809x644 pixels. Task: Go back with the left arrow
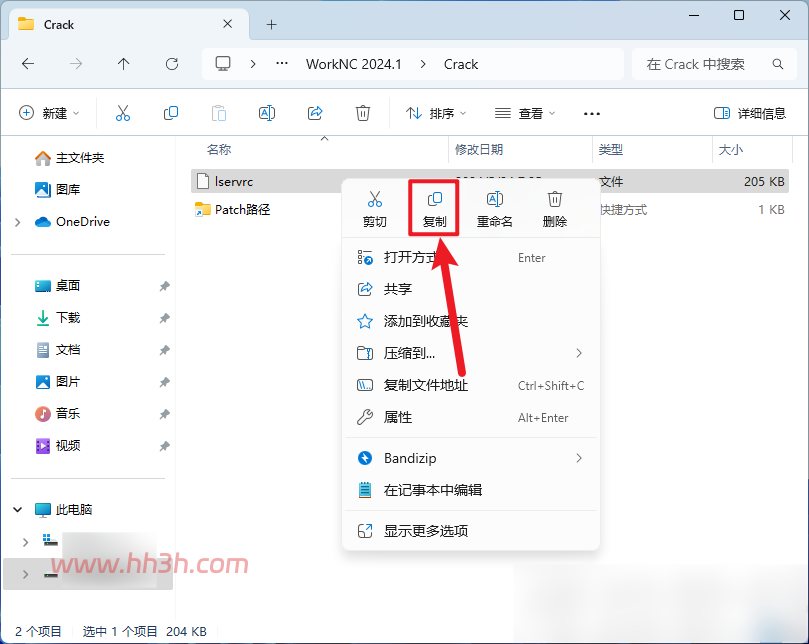(28, 64)
